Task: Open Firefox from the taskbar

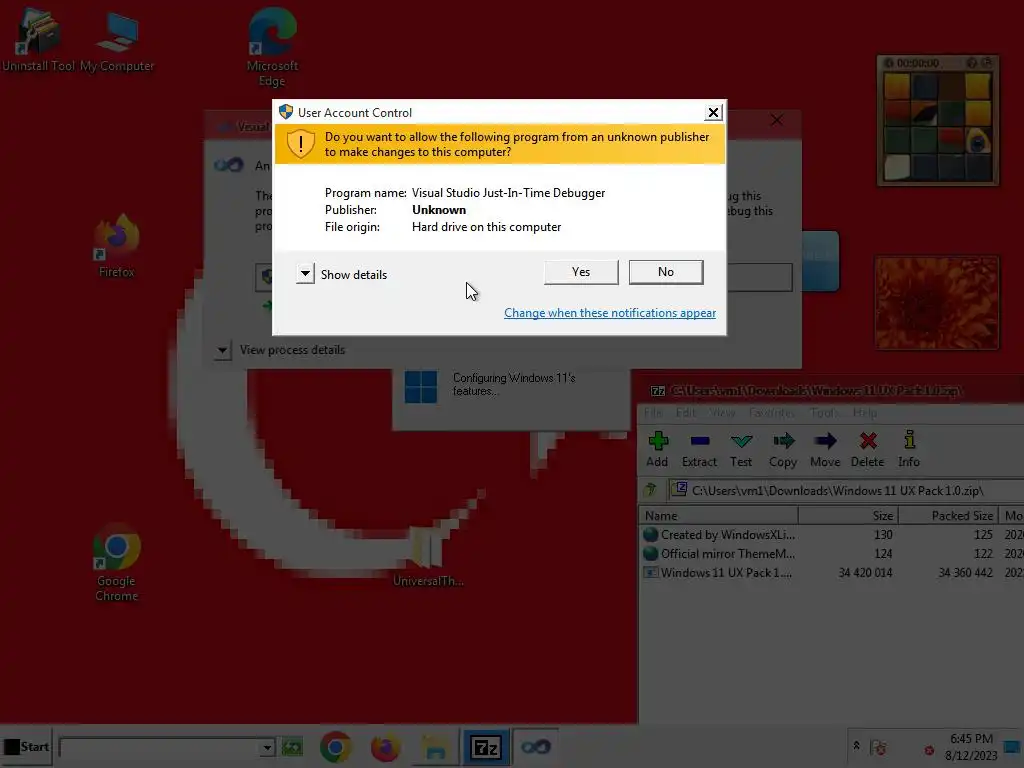Action: [385, 747]
